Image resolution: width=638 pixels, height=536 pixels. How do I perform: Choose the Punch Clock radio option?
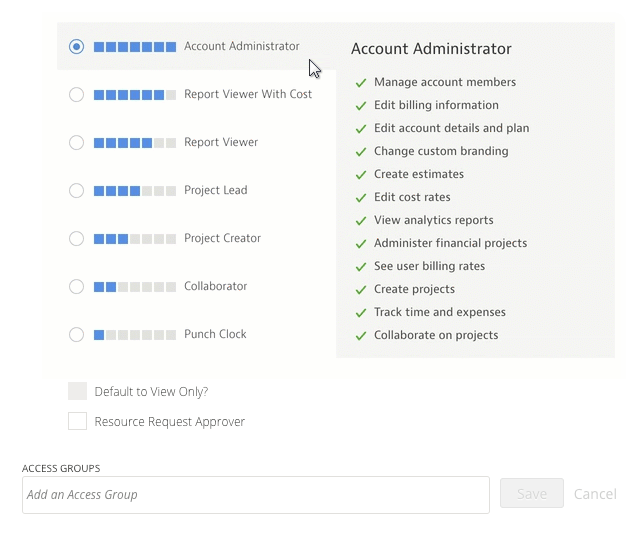click(x=77, y=335)
